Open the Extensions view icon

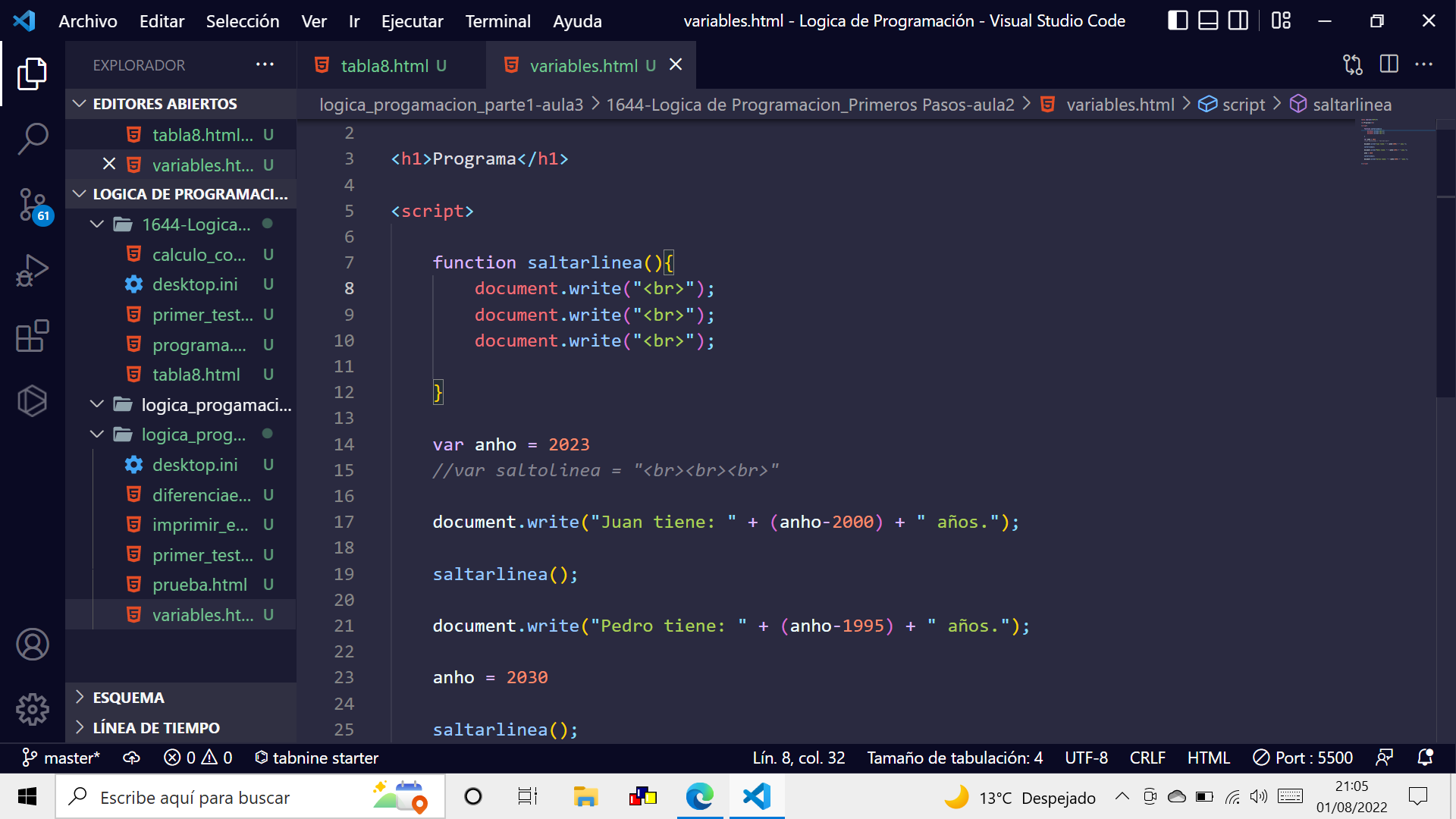pos(32,335)
